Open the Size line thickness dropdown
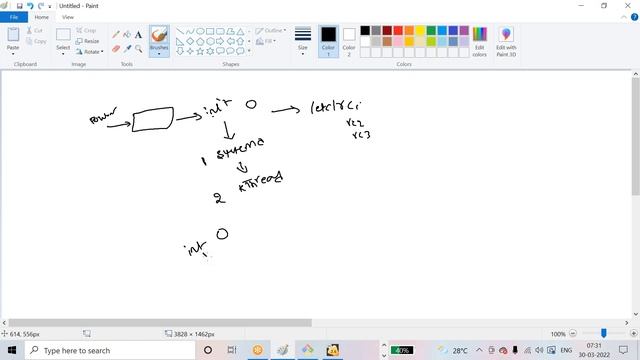640x360 pixels. [303, 41]
